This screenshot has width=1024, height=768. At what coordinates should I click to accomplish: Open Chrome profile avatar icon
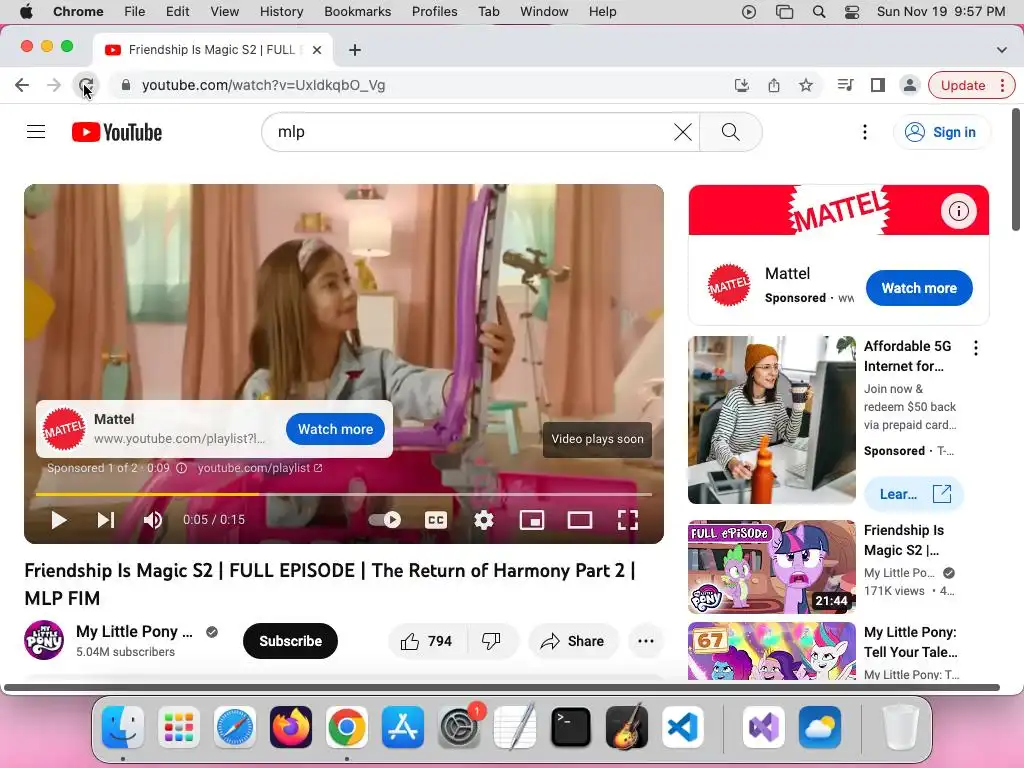pyautogui.click(x=909, y=85)
